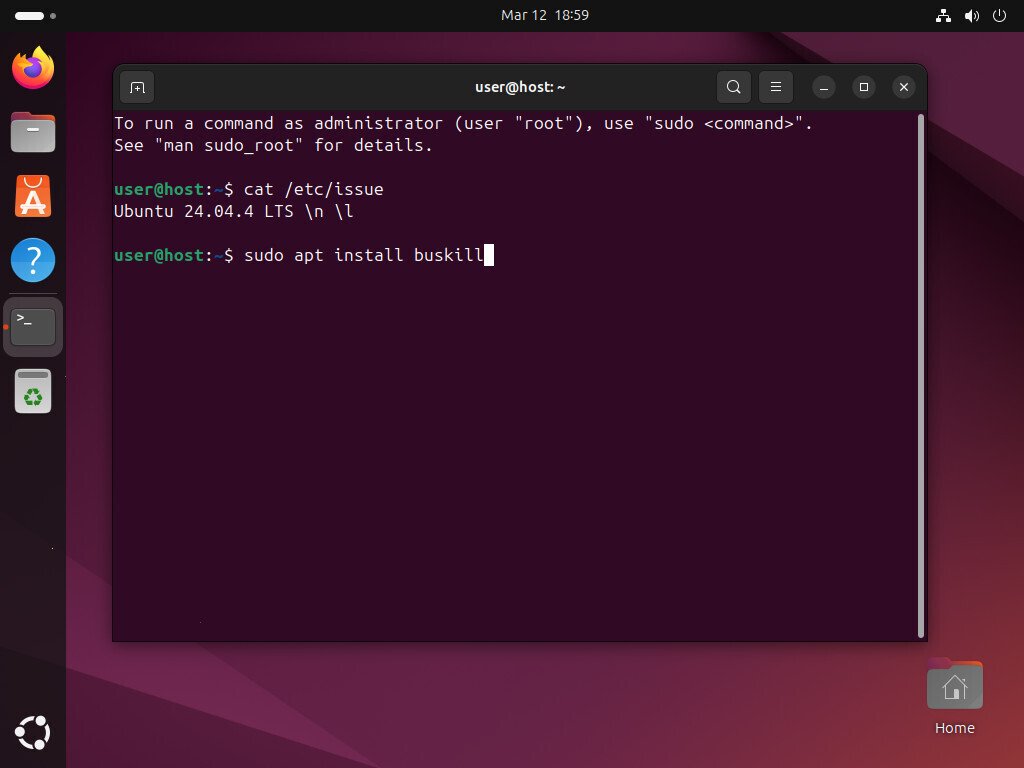
Task: Activate the terminal search icon
Action: [x=733, y=87]
